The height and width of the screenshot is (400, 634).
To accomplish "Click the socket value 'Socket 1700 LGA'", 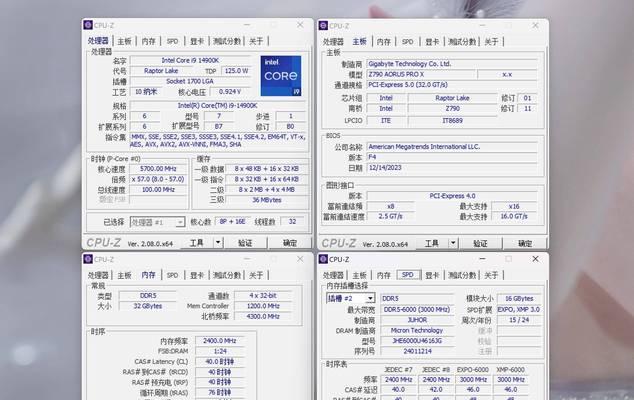I will [x=190, y=81].
